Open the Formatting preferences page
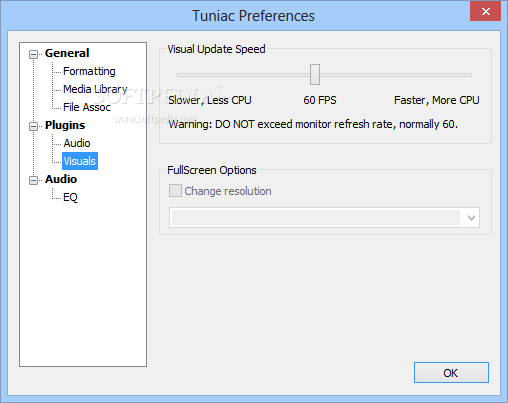This screenshot has height=403, width=508. point(89,71)
